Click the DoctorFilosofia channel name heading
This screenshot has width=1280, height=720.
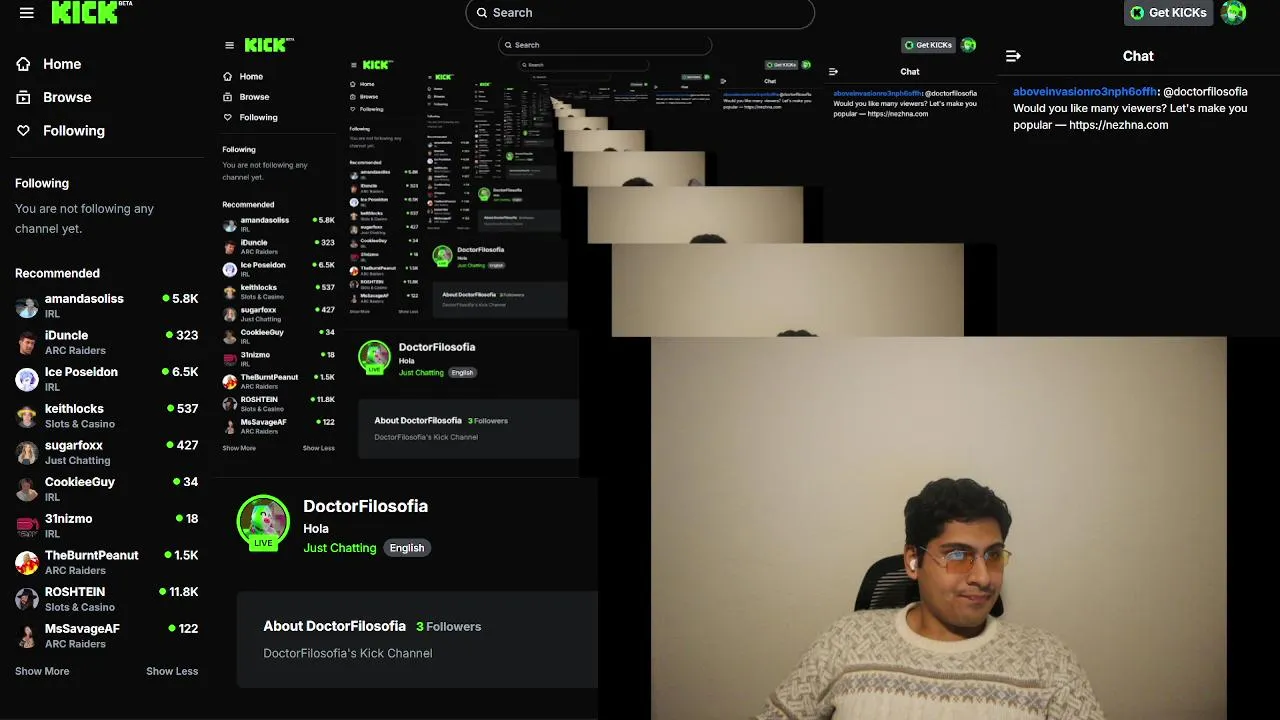pos(365,506)
